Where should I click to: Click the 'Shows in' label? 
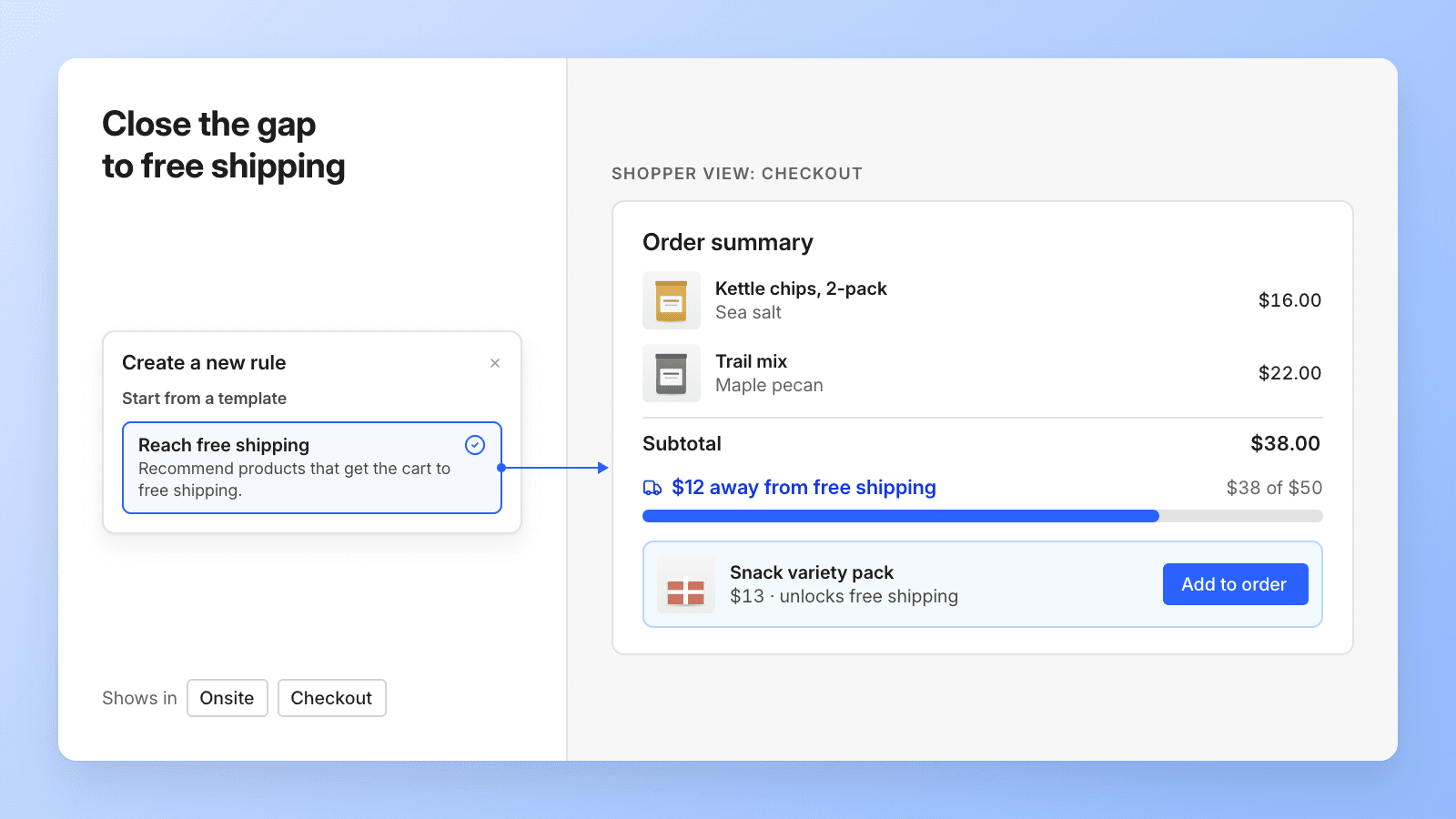pyautogui.click(x=139, y=698)
